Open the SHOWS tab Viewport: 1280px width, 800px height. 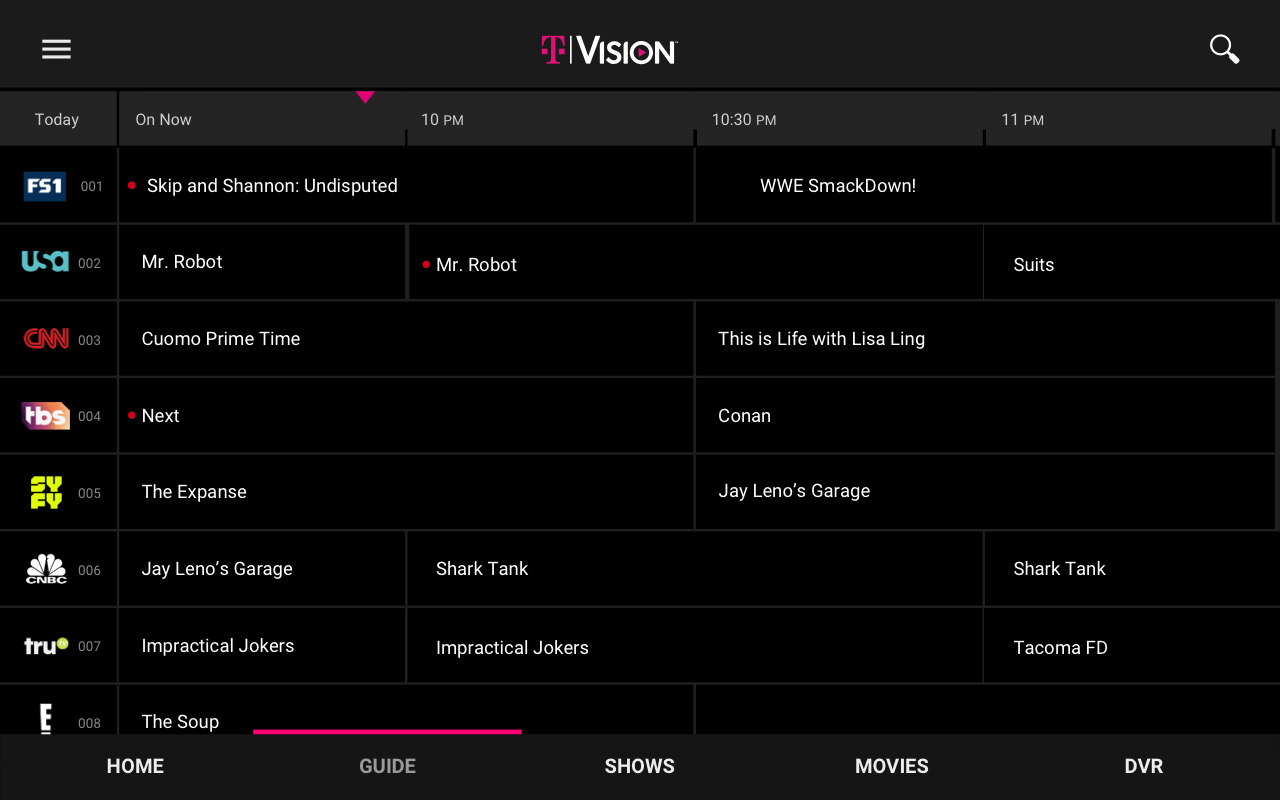[639, 766]
